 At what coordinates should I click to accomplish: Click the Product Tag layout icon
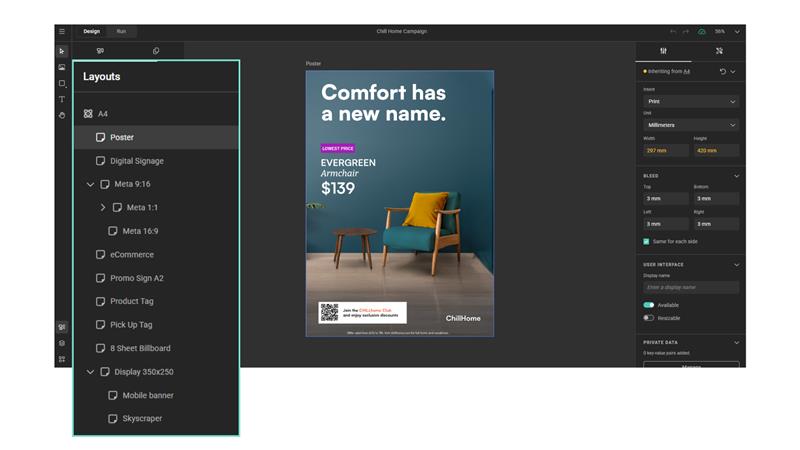click(x=101, y=301)
